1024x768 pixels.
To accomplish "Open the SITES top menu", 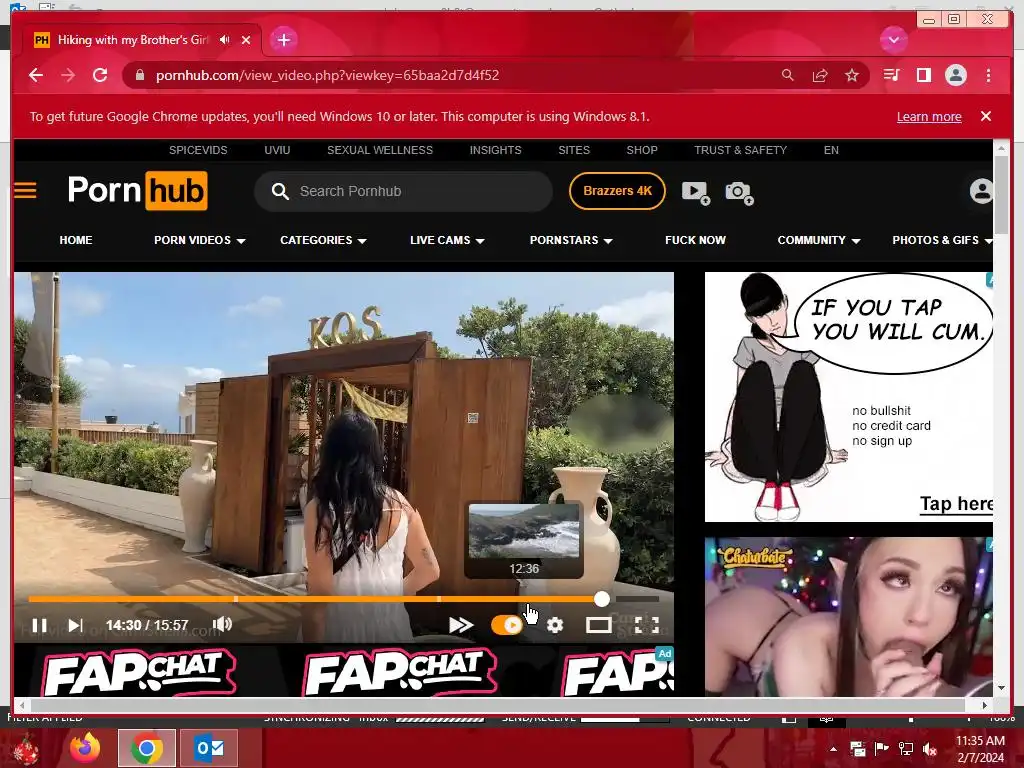I will point(574,150).
